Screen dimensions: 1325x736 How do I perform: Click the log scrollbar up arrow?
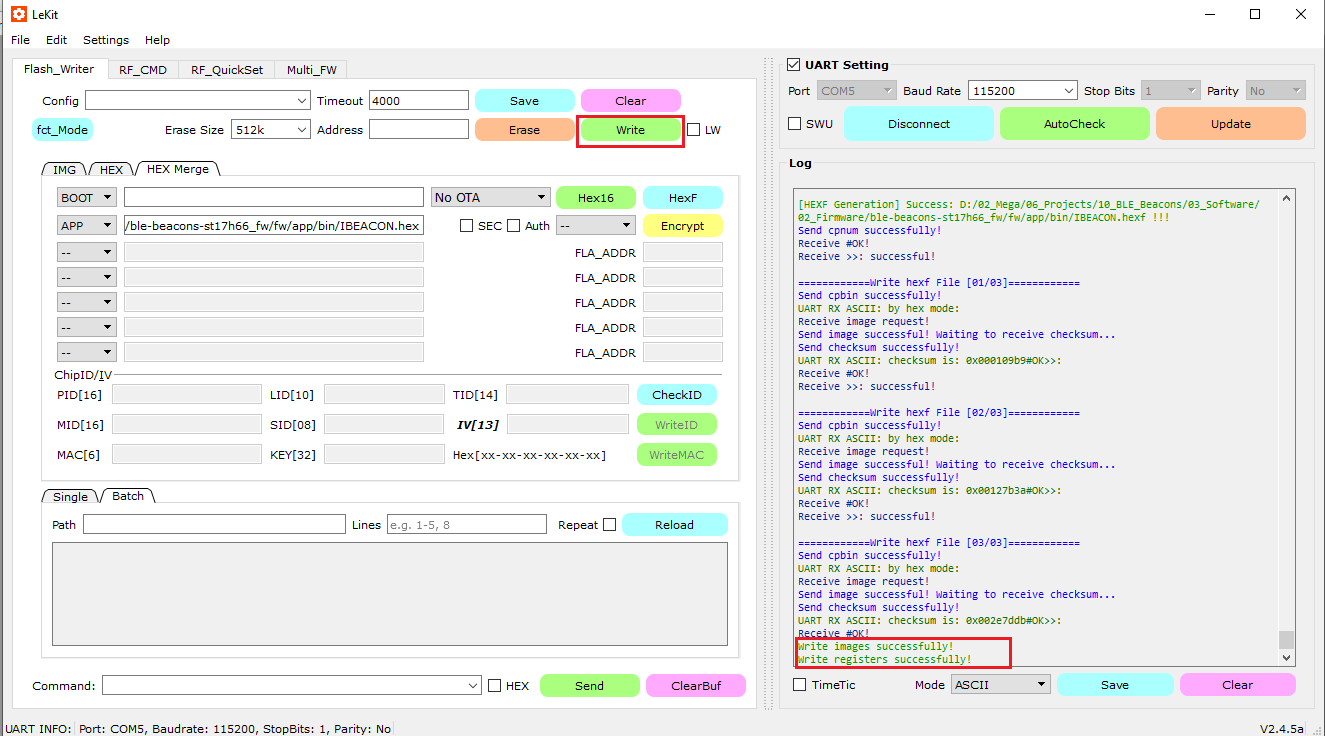(x=1287, y=197)
